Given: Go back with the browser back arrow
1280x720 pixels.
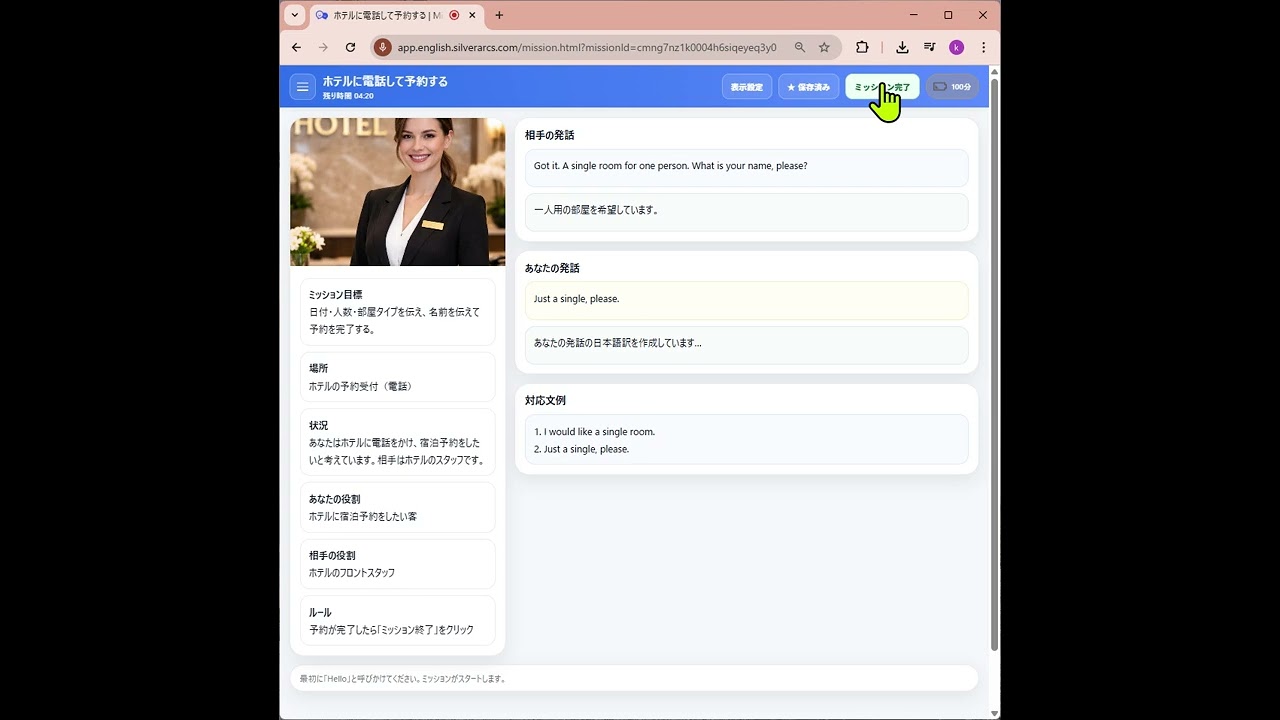Looking at the screenshot, I should point(296,47).
